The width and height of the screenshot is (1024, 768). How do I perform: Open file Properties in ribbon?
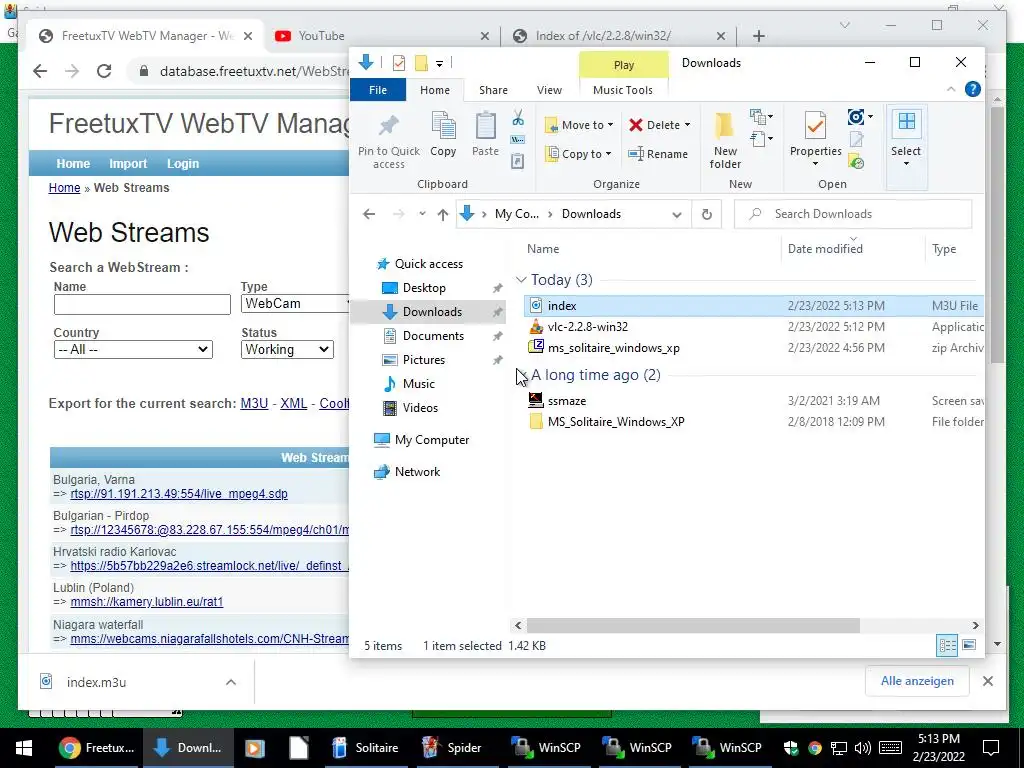[815, 137]
